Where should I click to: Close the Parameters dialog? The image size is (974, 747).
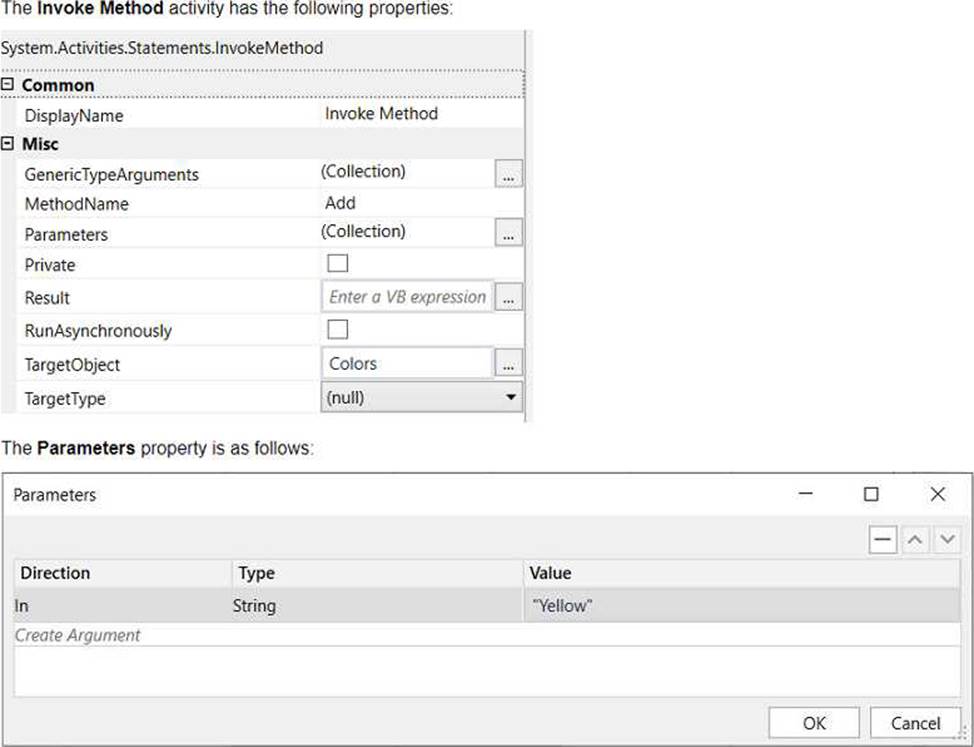point(937,494)
